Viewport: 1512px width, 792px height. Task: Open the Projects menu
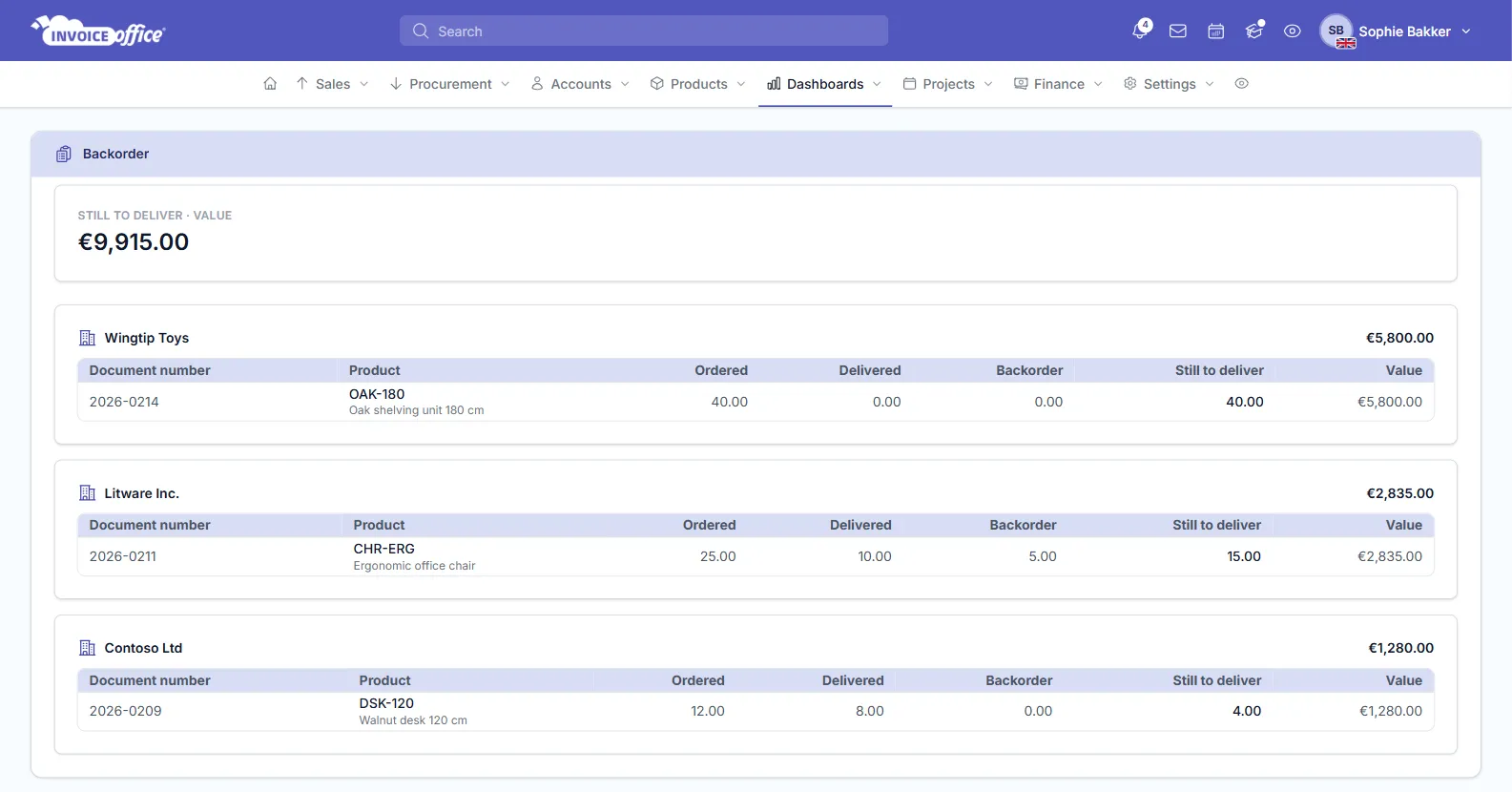point(948,84)
